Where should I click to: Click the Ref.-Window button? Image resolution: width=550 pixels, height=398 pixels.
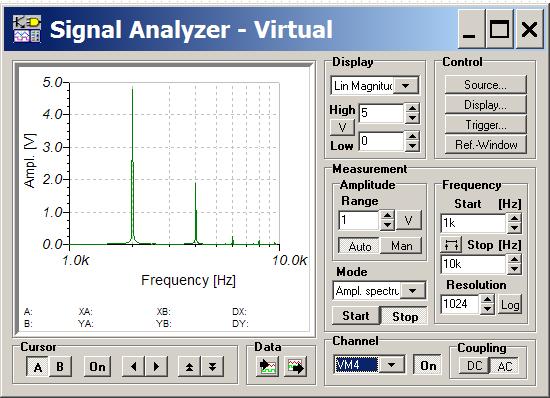[485, 144]
